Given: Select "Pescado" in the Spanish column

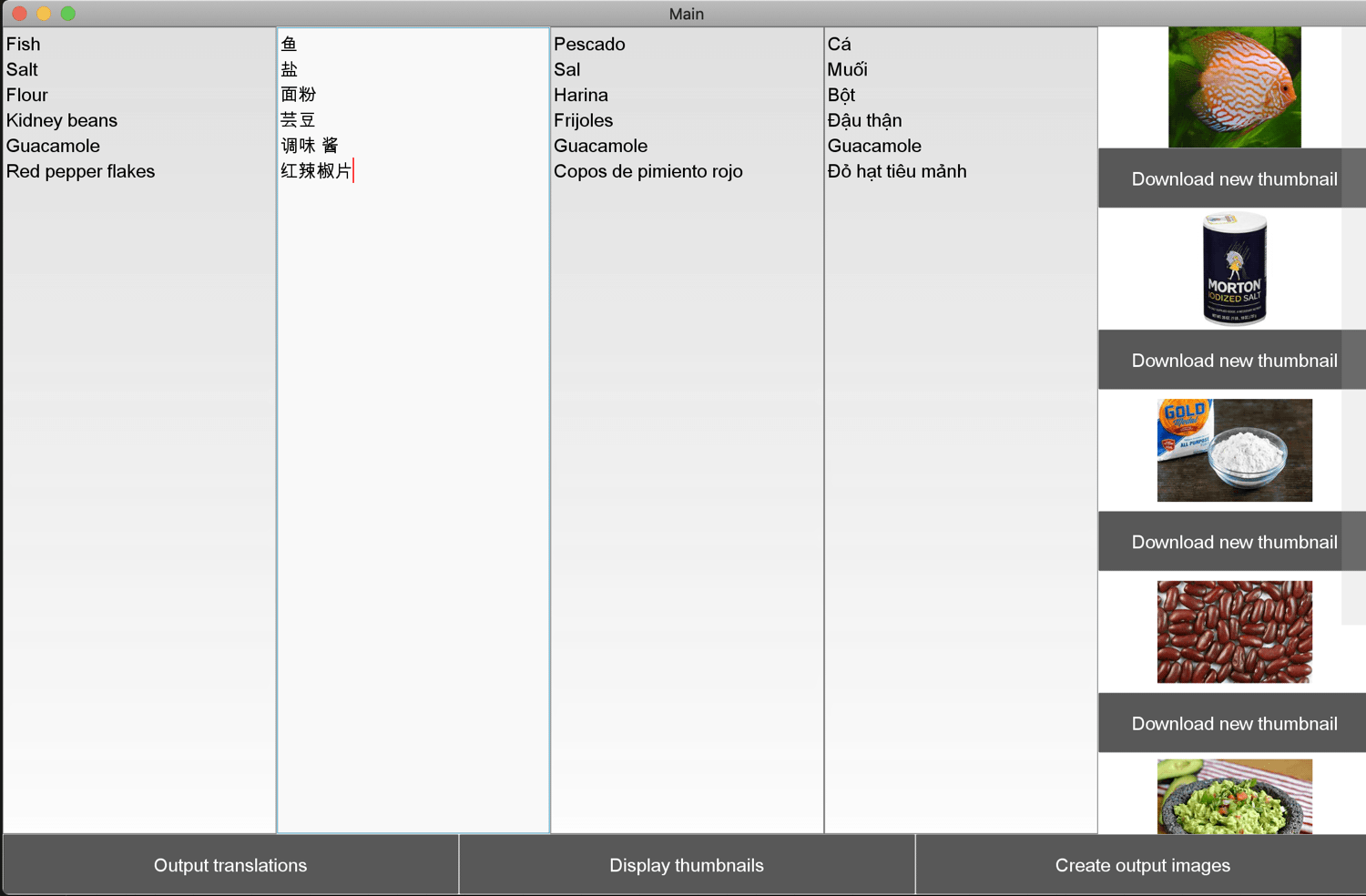Looking at the screenshot, I should coord(588,44).
